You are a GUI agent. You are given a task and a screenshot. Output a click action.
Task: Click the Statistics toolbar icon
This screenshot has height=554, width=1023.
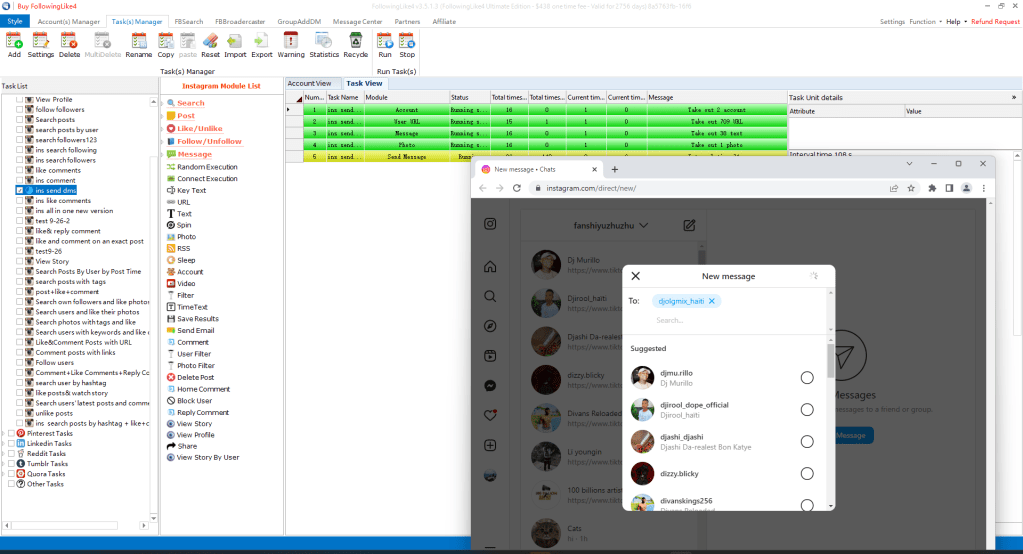tap(324, 44)
